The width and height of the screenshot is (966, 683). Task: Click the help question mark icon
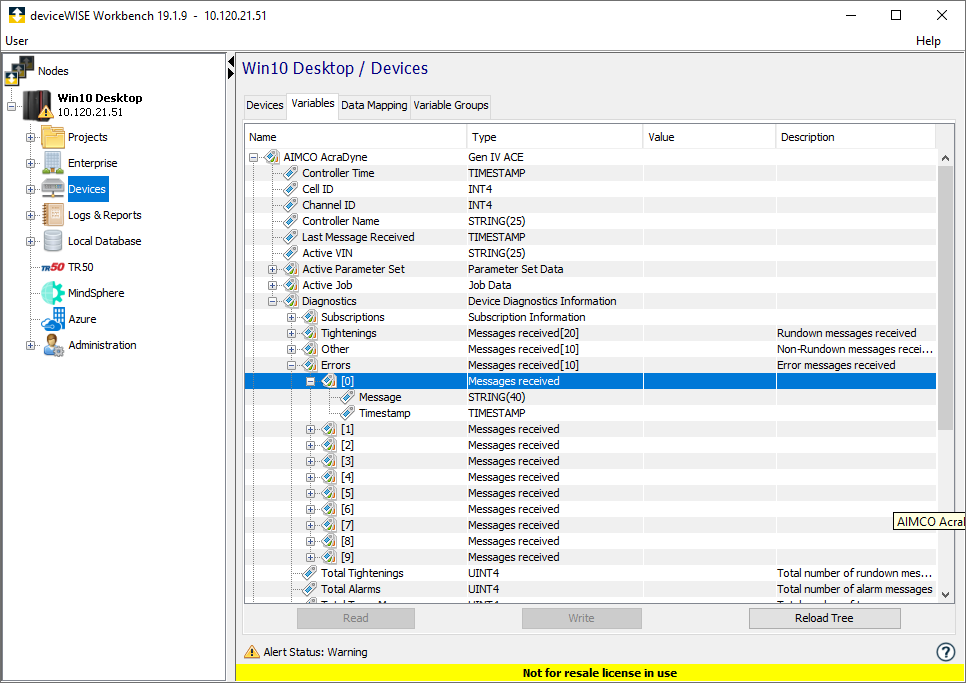945,652
